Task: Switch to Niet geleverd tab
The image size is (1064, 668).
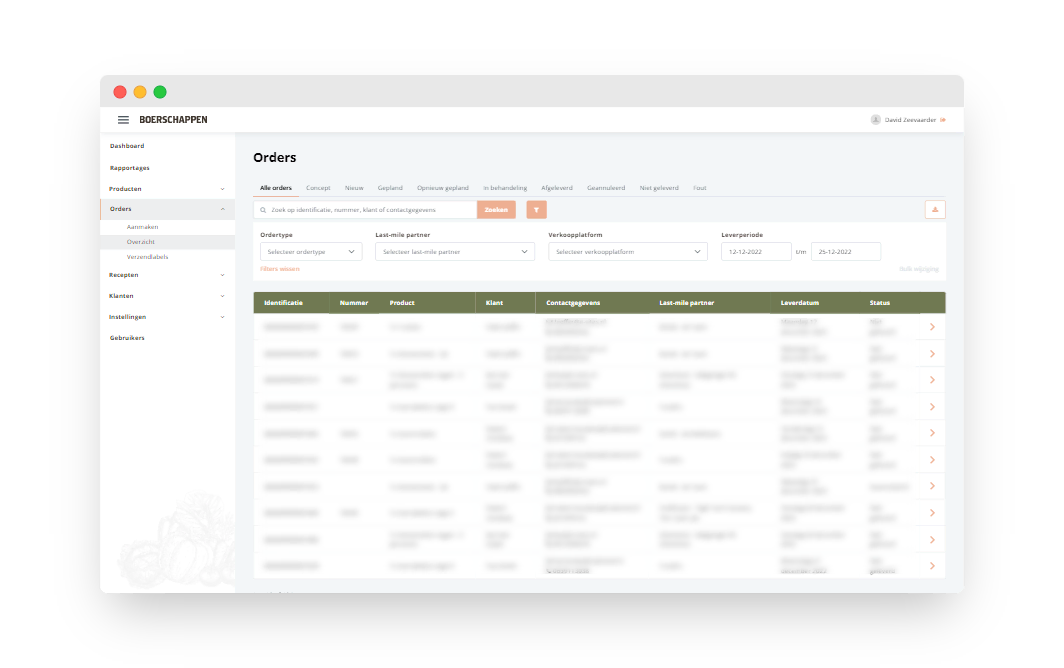Action: (x=659, y=188)
